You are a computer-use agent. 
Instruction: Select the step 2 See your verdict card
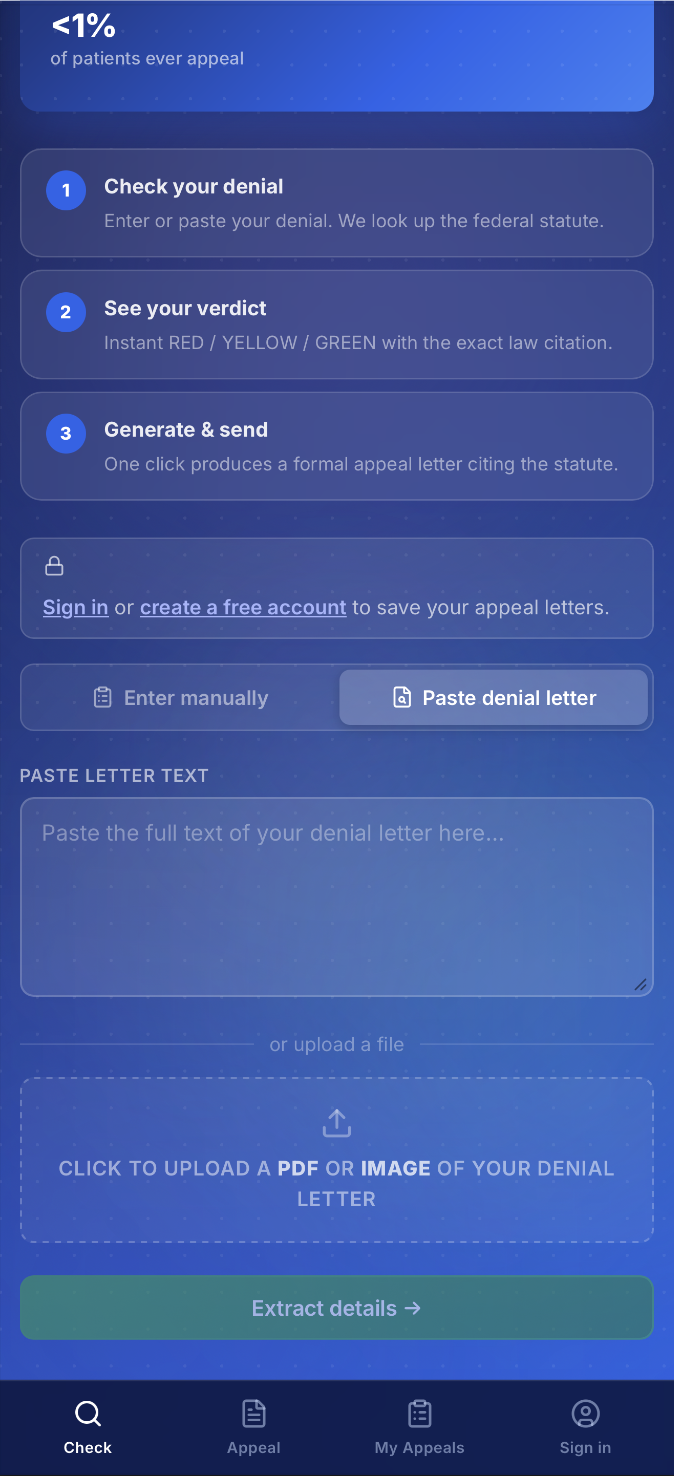(337, 325)
